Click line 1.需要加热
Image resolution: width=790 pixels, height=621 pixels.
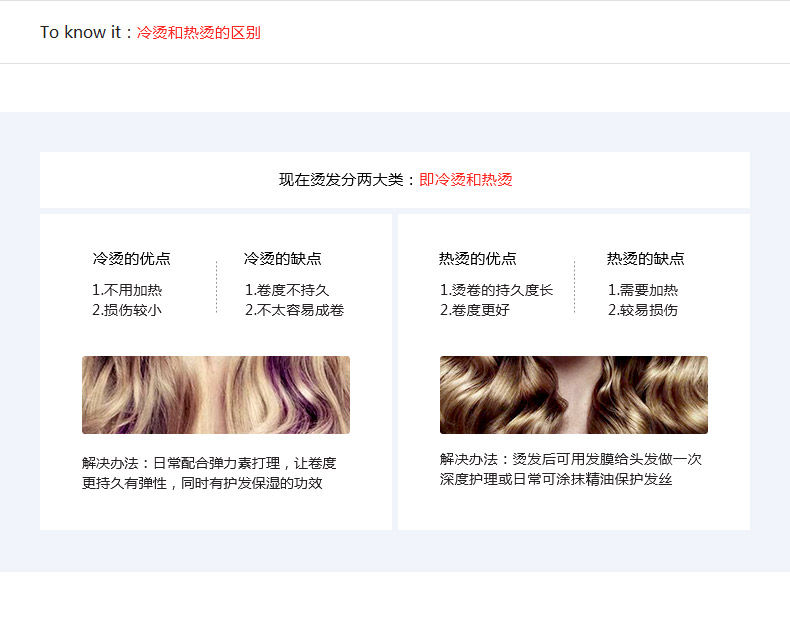point(643,290)
